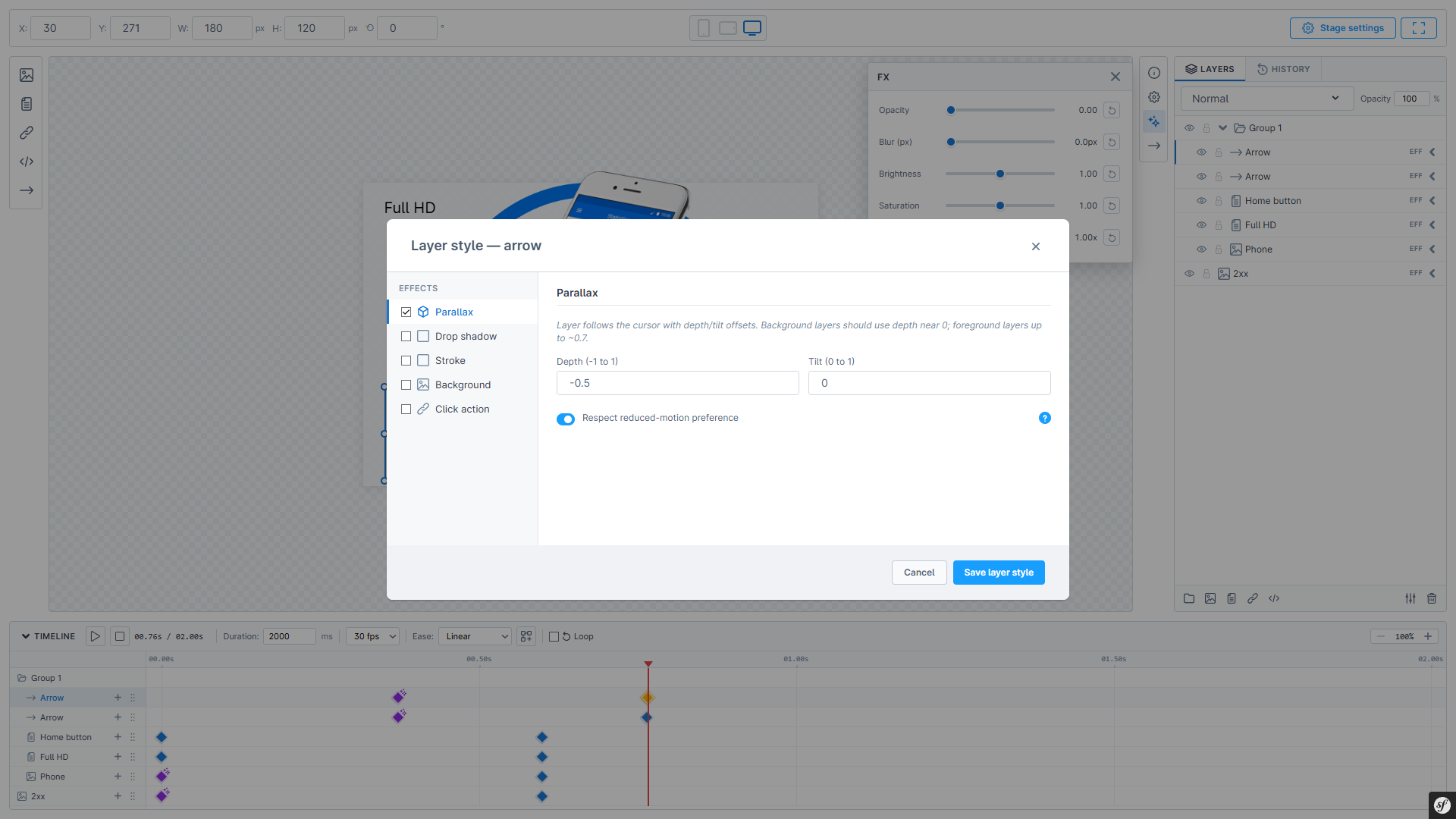
Task: Switch to the LAYERS tab
Action: coord(1210,69)
